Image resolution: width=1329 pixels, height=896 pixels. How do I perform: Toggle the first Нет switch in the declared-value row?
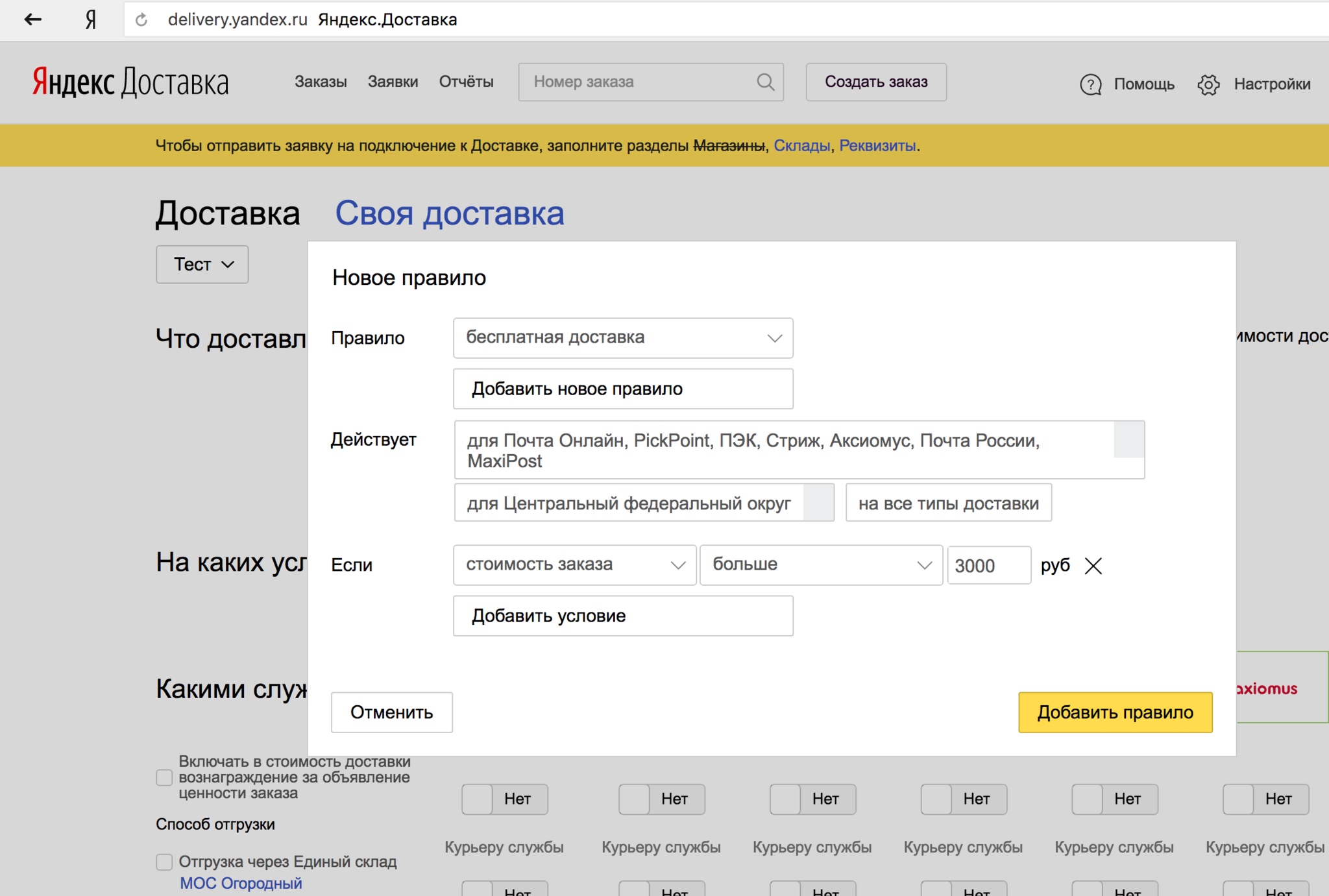coord(505,799)
